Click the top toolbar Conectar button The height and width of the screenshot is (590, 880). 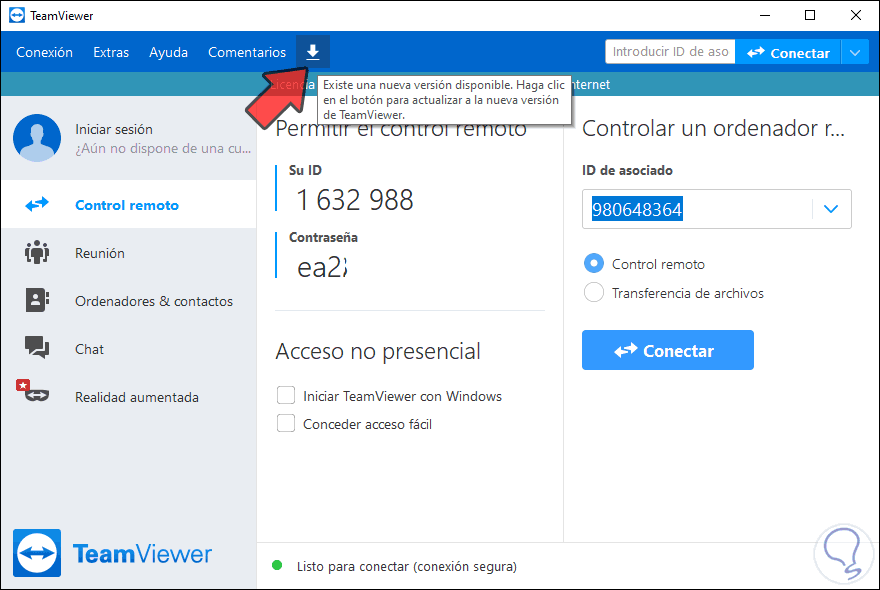(788, 53)
